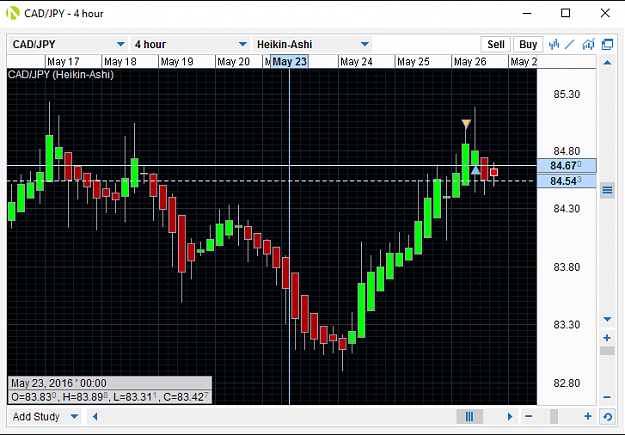The image size is (625, 435).
Task: Click the 85.30 price axis label
Action: click(566, 94)
